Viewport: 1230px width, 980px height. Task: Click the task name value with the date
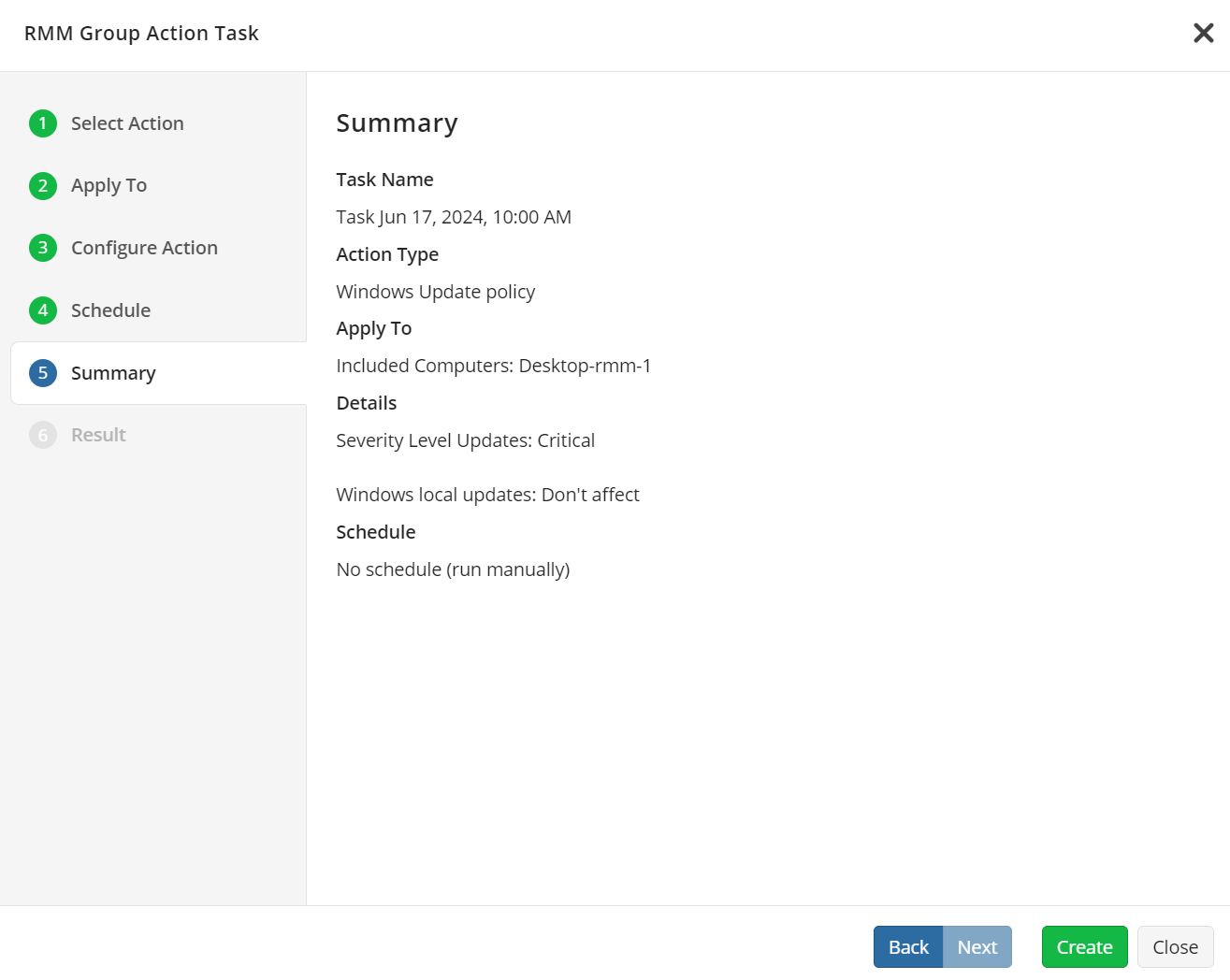[454, 217]
